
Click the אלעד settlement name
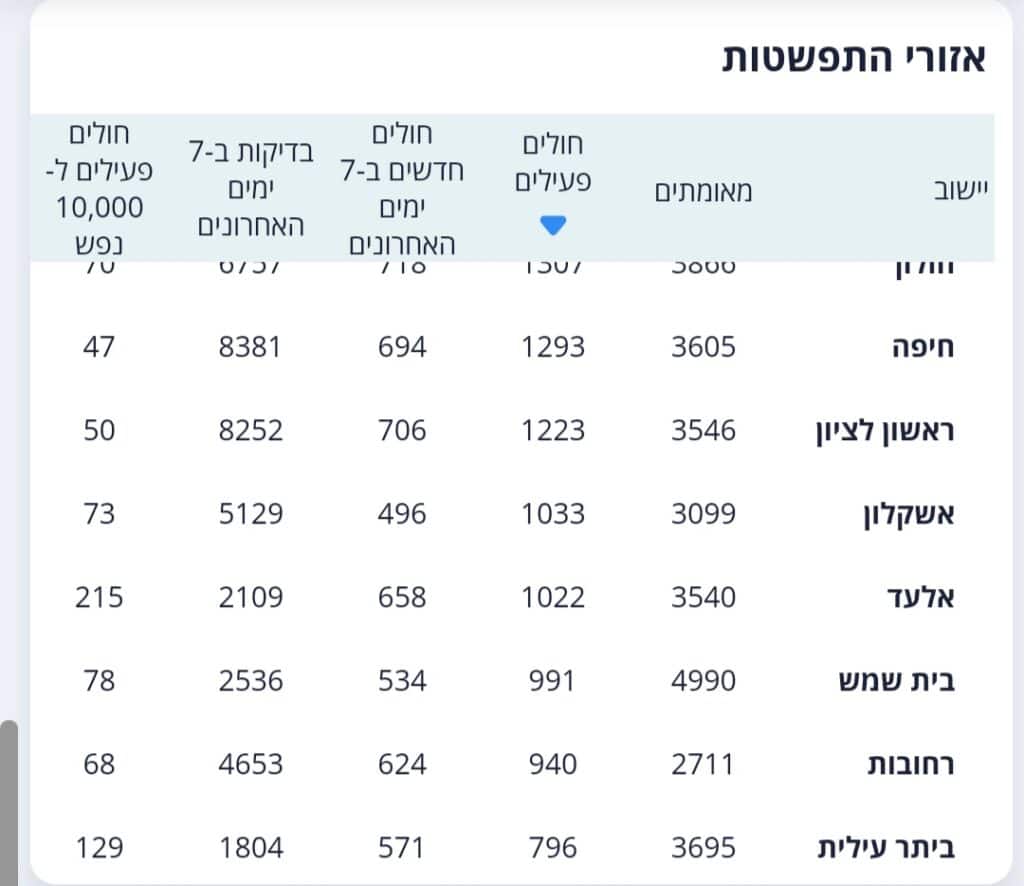920,597
